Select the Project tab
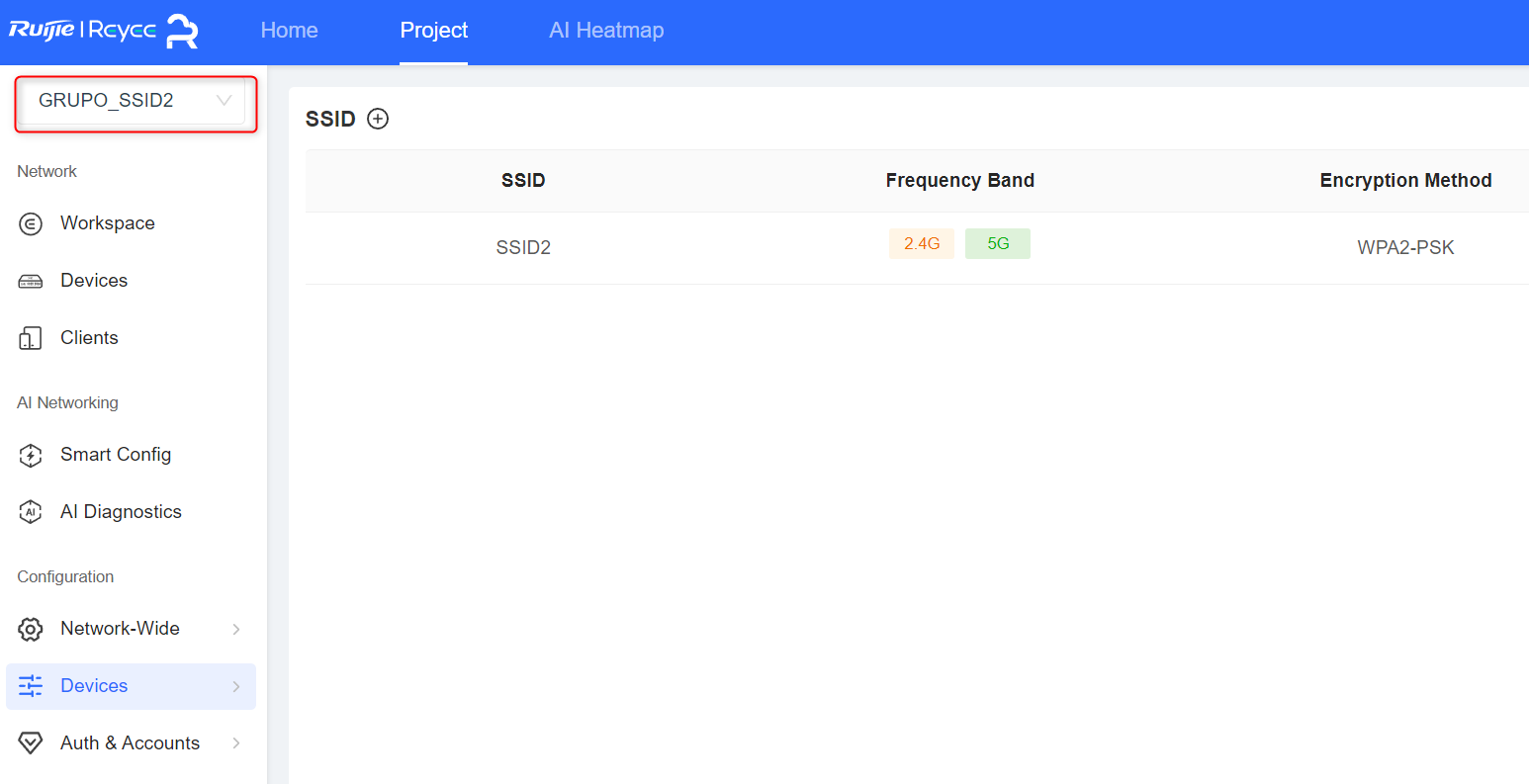 coord(433,31)
